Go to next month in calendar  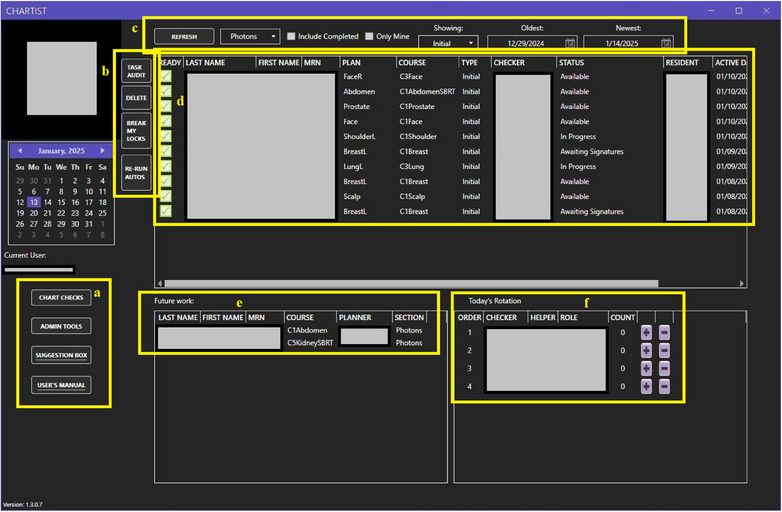(102, 151)
